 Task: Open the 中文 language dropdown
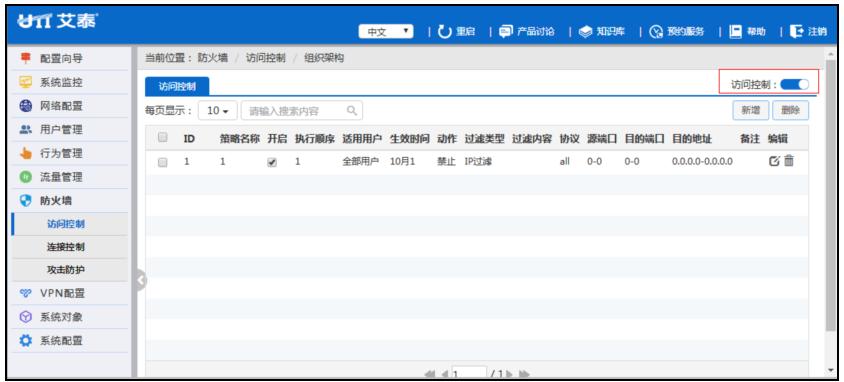pos(386,32)
